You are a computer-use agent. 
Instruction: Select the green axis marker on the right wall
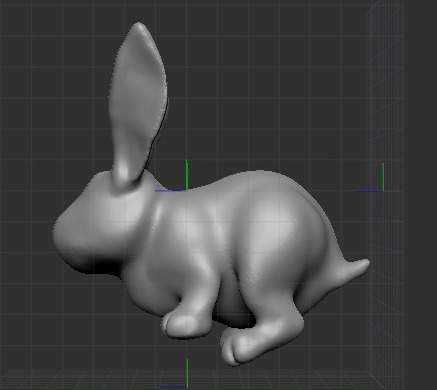pos(383,177)
